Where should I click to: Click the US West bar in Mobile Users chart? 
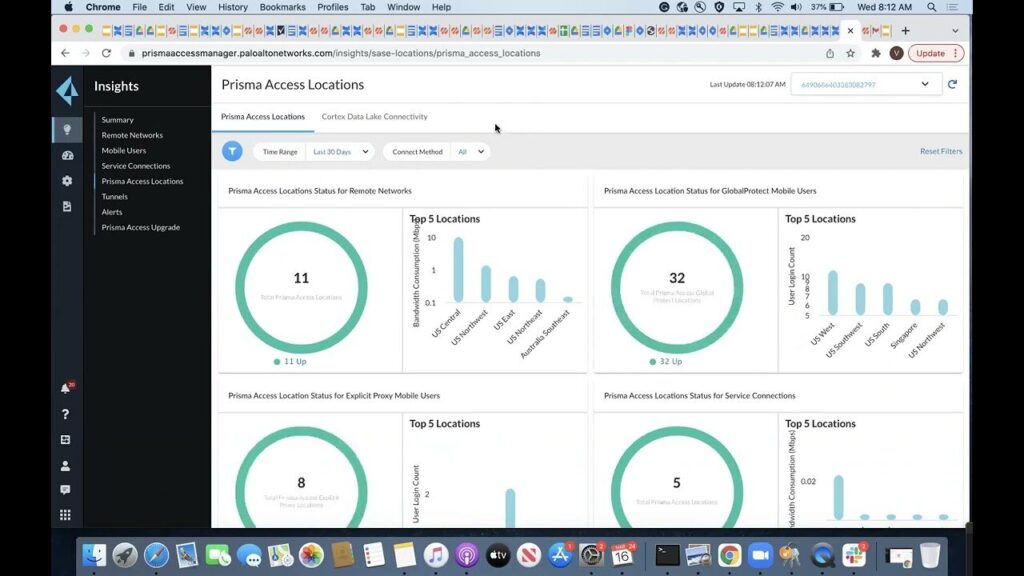click(x=833, y=293)
